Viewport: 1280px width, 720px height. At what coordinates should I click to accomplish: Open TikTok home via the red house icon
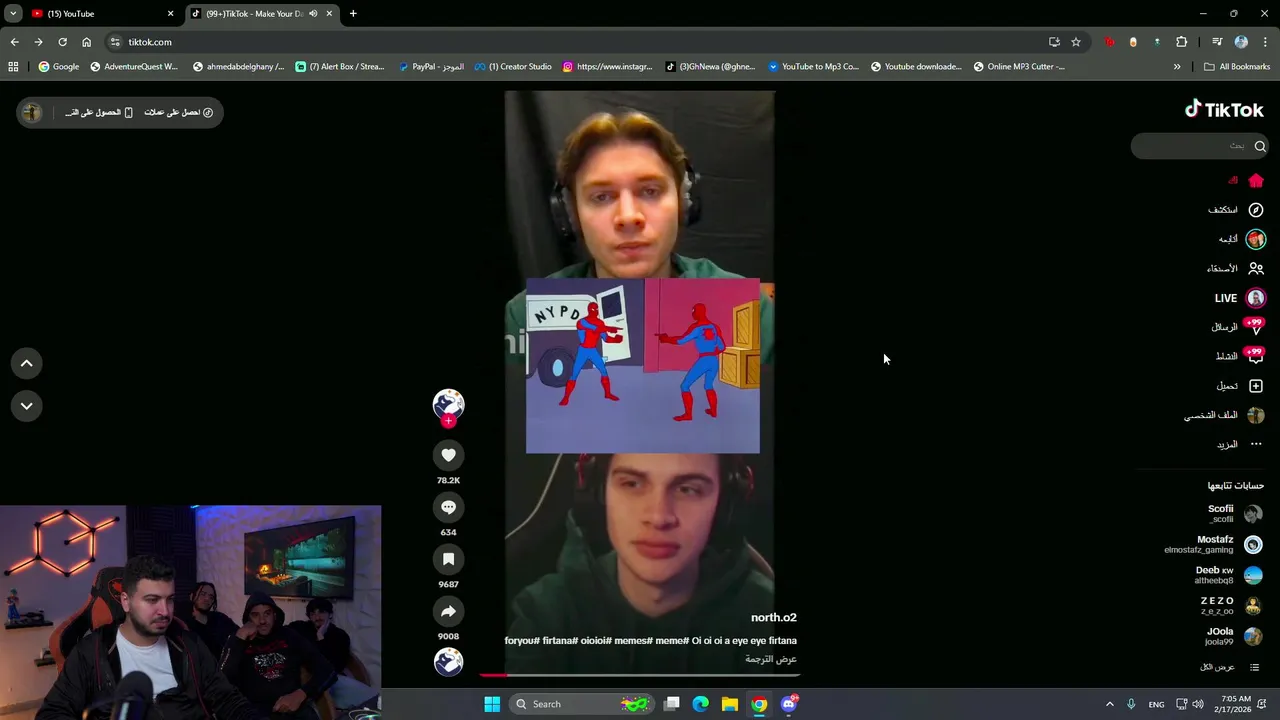point(1256,181)
